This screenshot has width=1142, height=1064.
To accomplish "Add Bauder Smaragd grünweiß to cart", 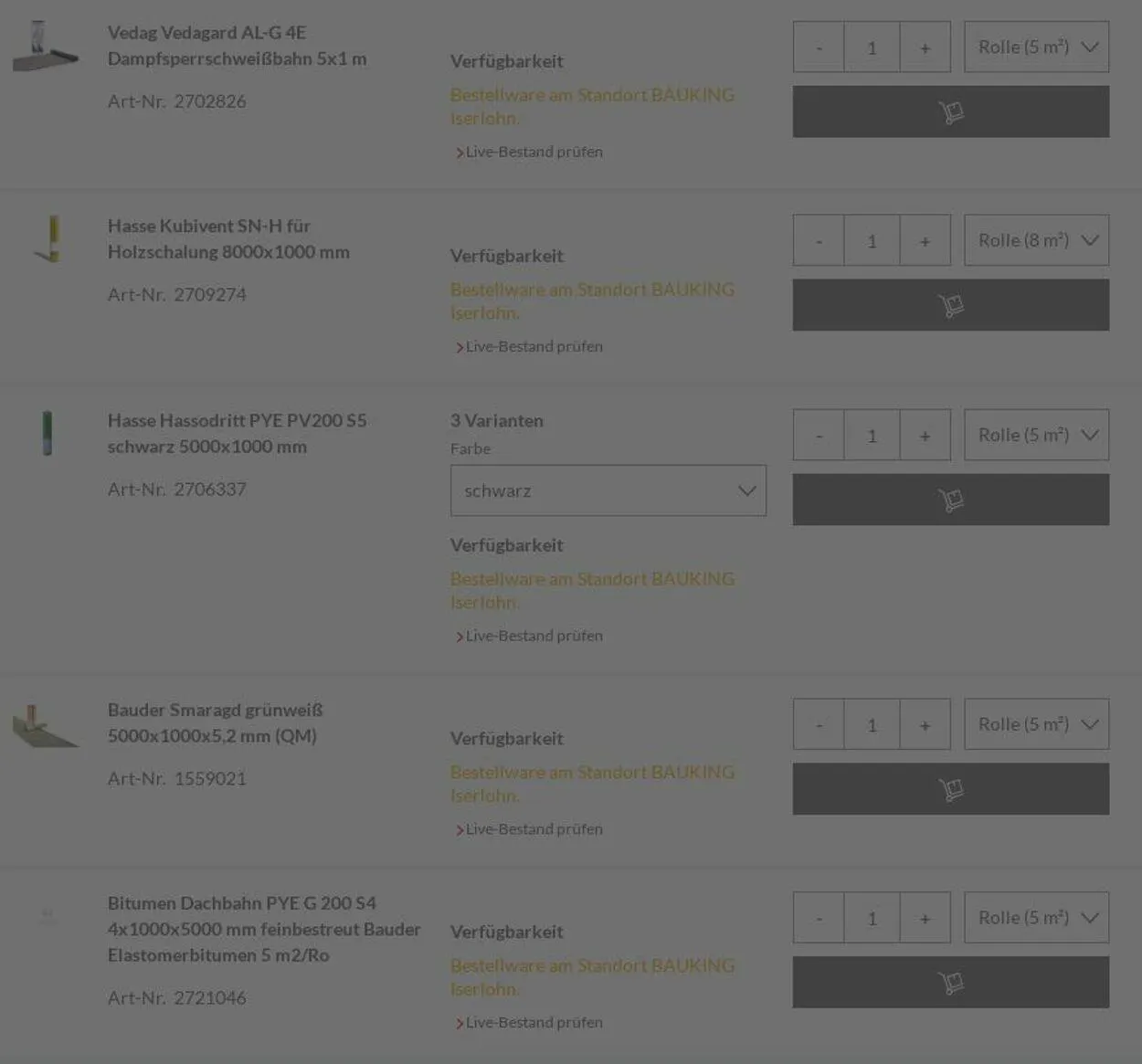I will (950, 789).
